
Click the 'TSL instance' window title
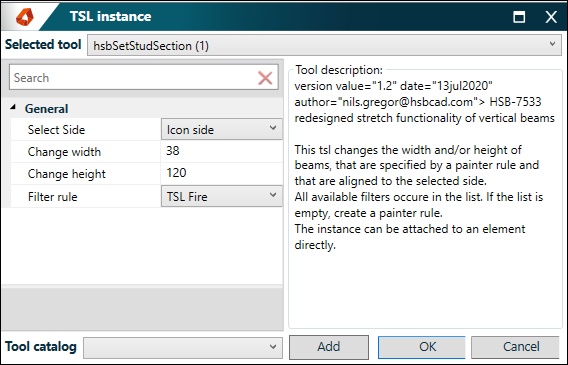[110, 16]
